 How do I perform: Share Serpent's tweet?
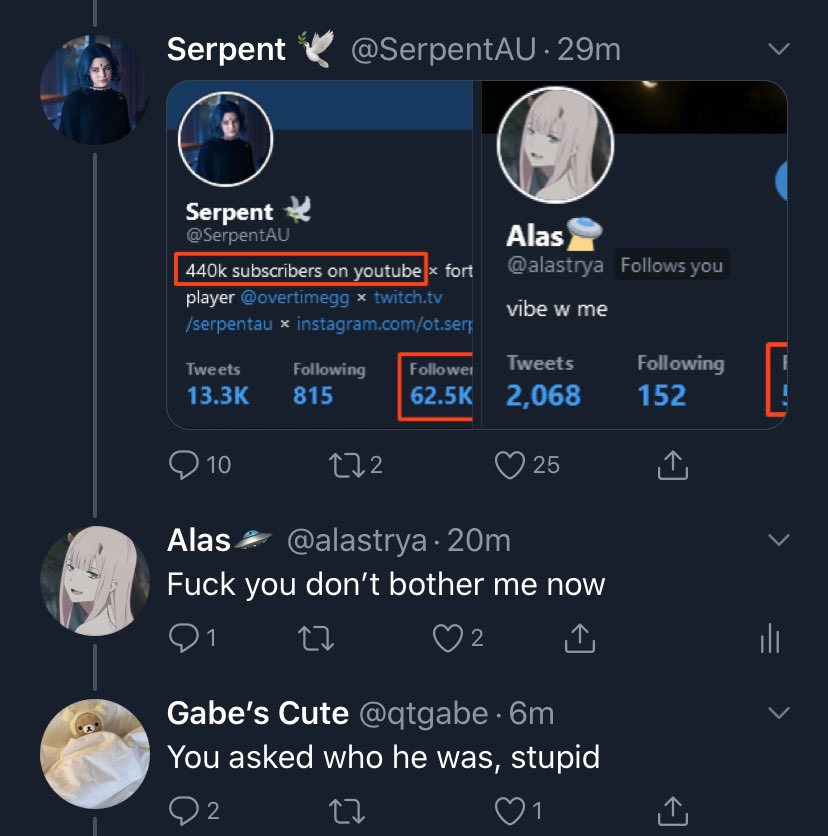click(x=673, y=464)
